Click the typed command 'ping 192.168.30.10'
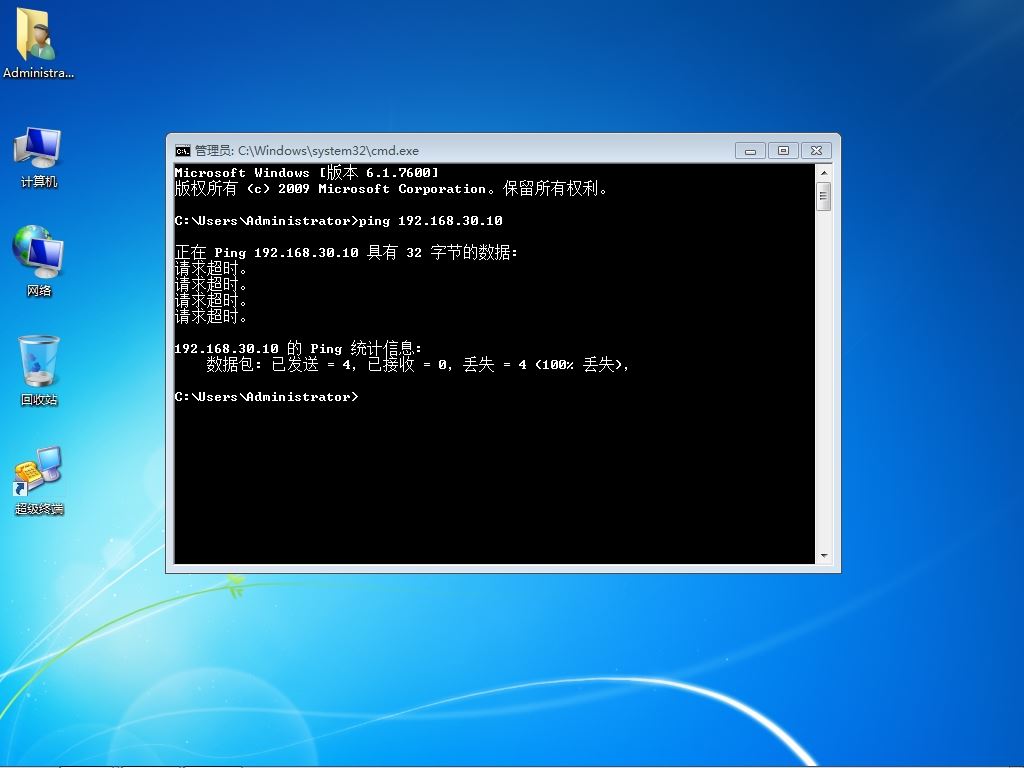This screenshot has height=768, width=1024. (430, 221)
